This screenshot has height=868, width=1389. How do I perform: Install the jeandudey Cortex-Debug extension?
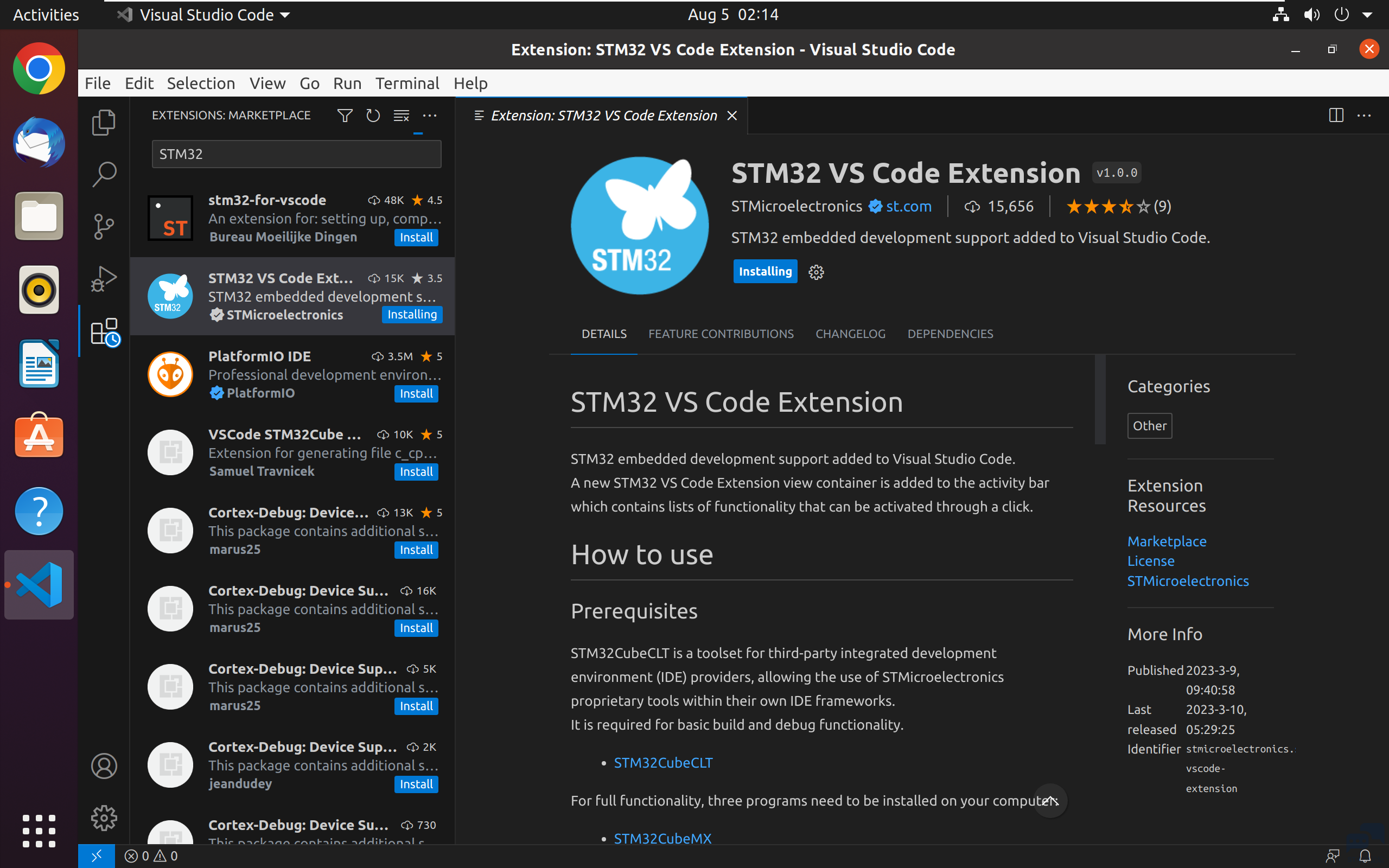coord(416,783)
